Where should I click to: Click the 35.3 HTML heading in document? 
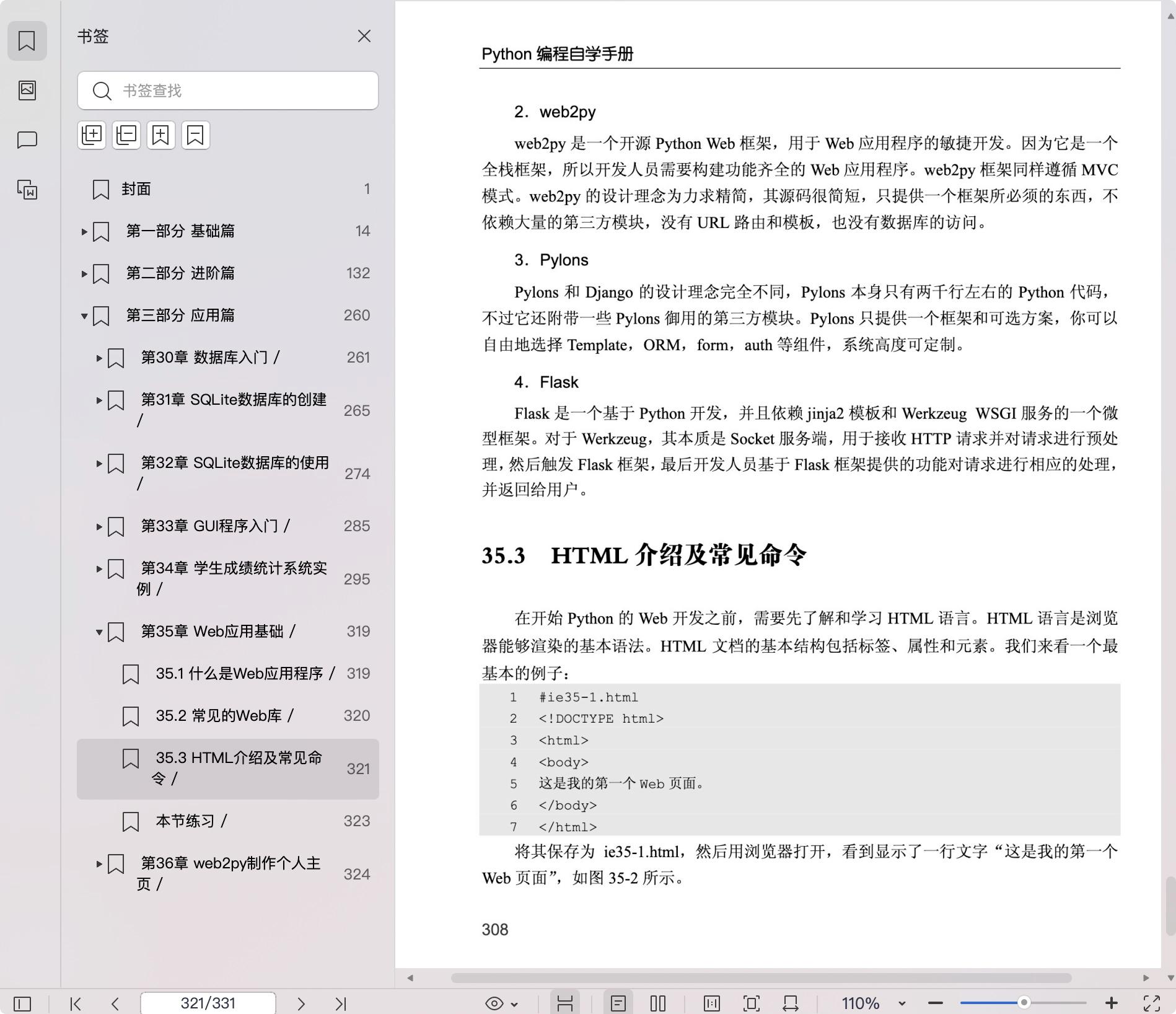[x=644, y=555]
